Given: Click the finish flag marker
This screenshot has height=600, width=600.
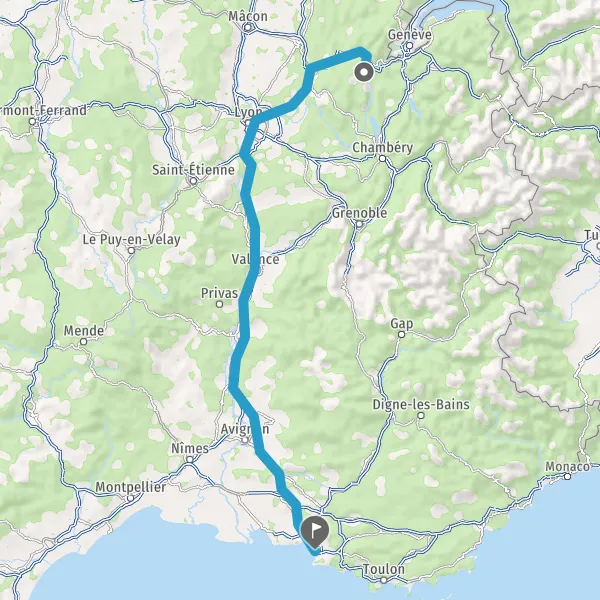Looking at the screenshot, I should pyautogui.click(x=315, y=532).
